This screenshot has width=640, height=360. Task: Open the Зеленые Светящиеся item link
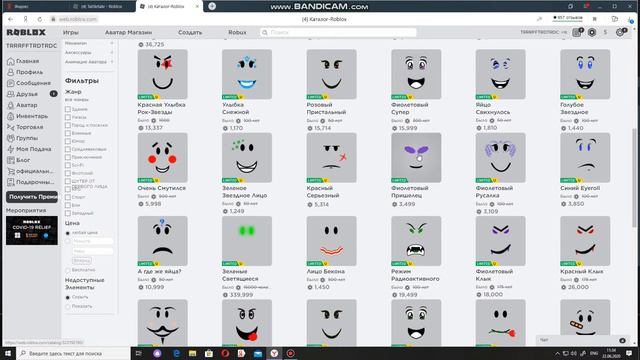click(x=240, y=275)
